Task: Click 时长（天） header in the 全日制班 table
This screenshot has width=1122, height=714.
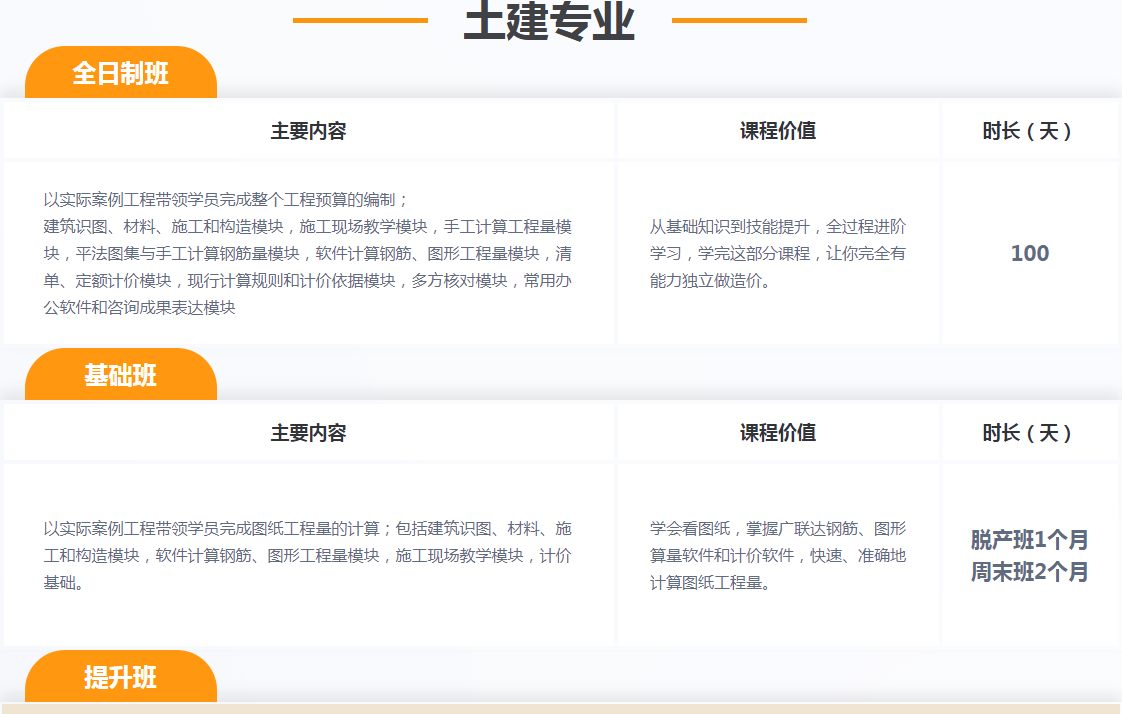Action: (x=1029, y=131)
